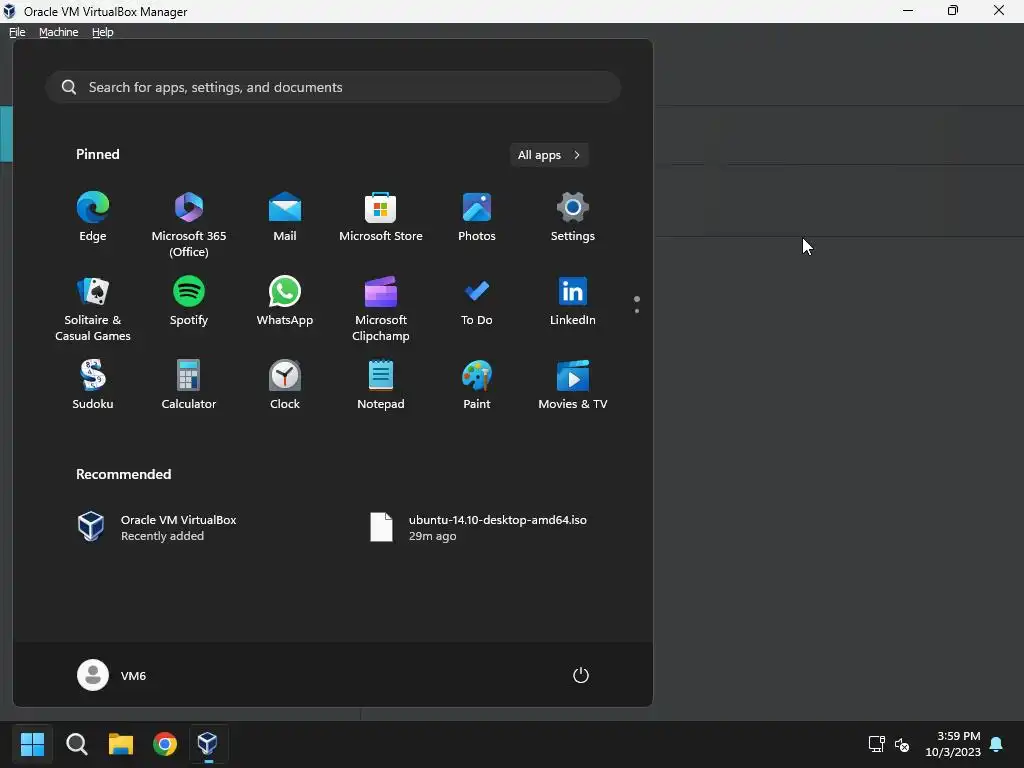Viewport: 1024px width, 768px height.
Task: Open Settings from pinned apps
Action: pos(573,217)
